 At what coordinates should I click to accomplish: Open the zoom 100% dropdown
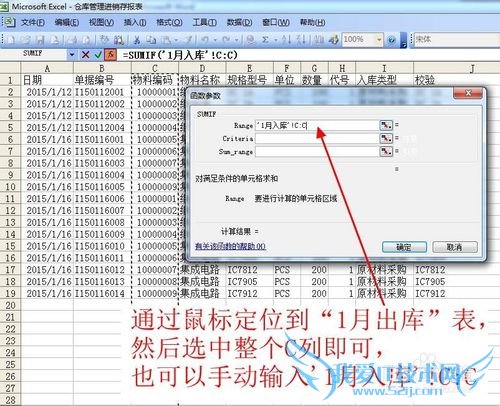[x=379, y=40]
